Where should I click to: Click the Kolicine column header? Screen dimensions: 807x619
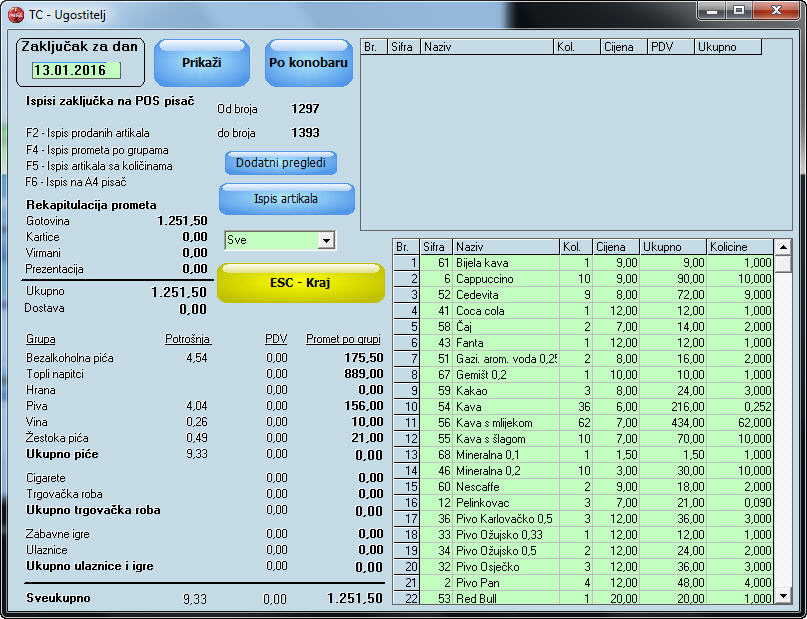pyautogui.click(x=738, y=246)
